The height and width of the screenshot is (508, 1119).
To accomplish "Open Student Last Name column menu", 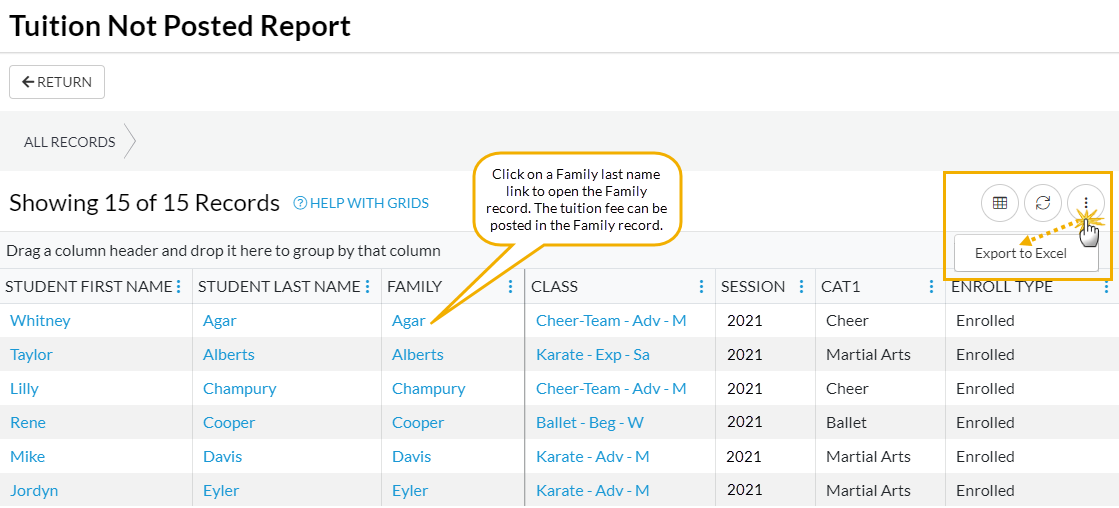I will click(x=368, y=287).
